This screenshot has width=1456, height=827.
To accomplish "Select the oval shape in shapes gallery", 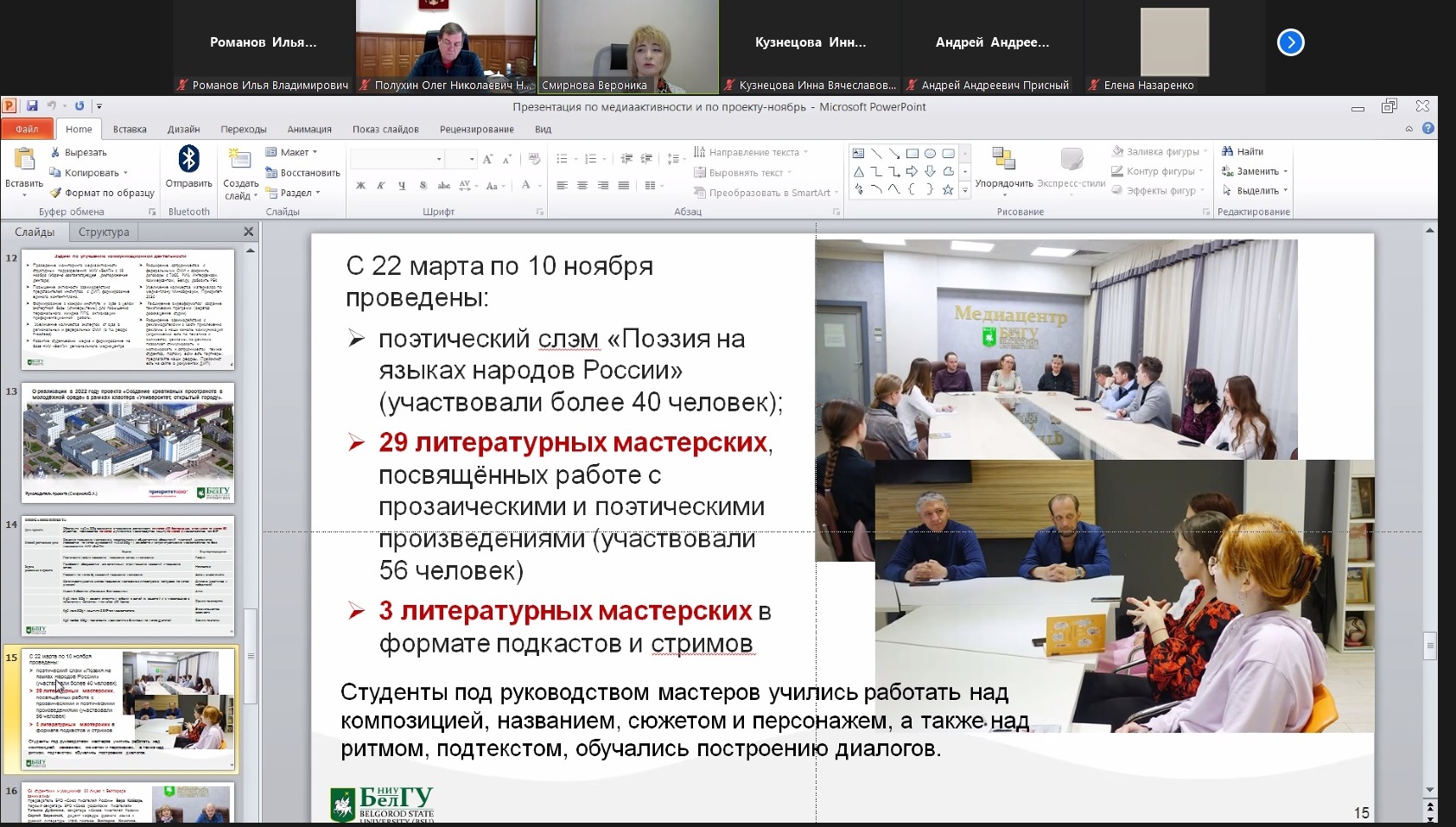I will (930, 154).
